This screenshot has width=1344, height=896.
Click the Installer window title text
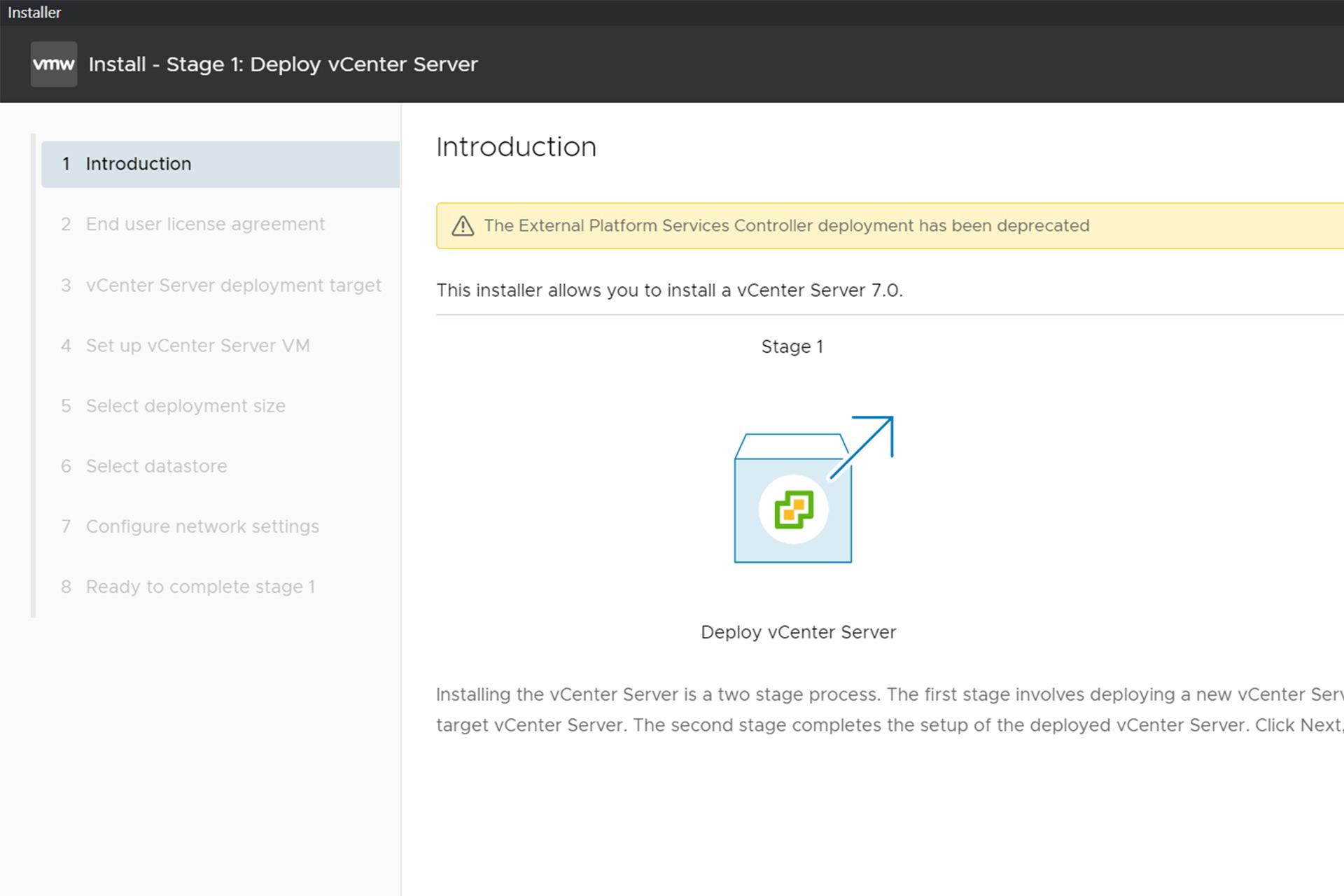click(x=34, y=13)
